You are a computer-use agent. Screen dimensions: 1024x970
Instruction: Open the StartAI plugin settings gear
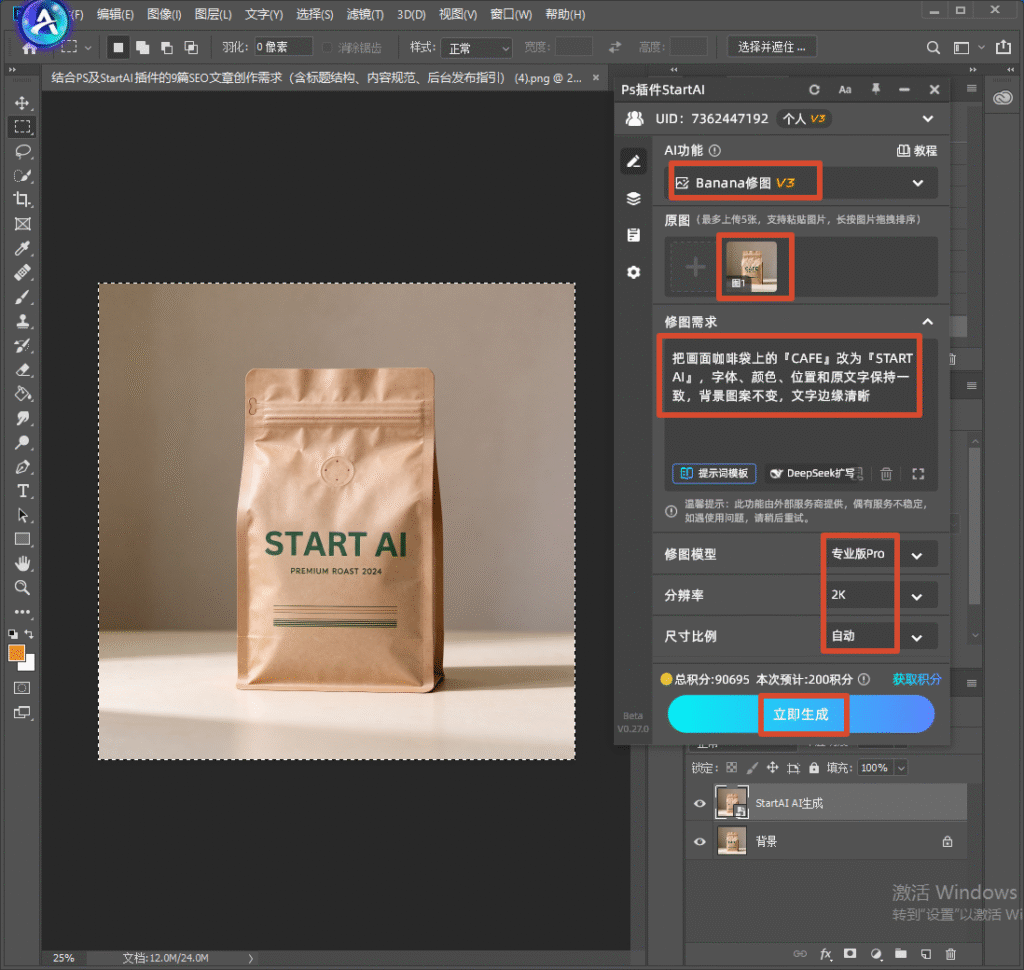click(x=633, y=272)
